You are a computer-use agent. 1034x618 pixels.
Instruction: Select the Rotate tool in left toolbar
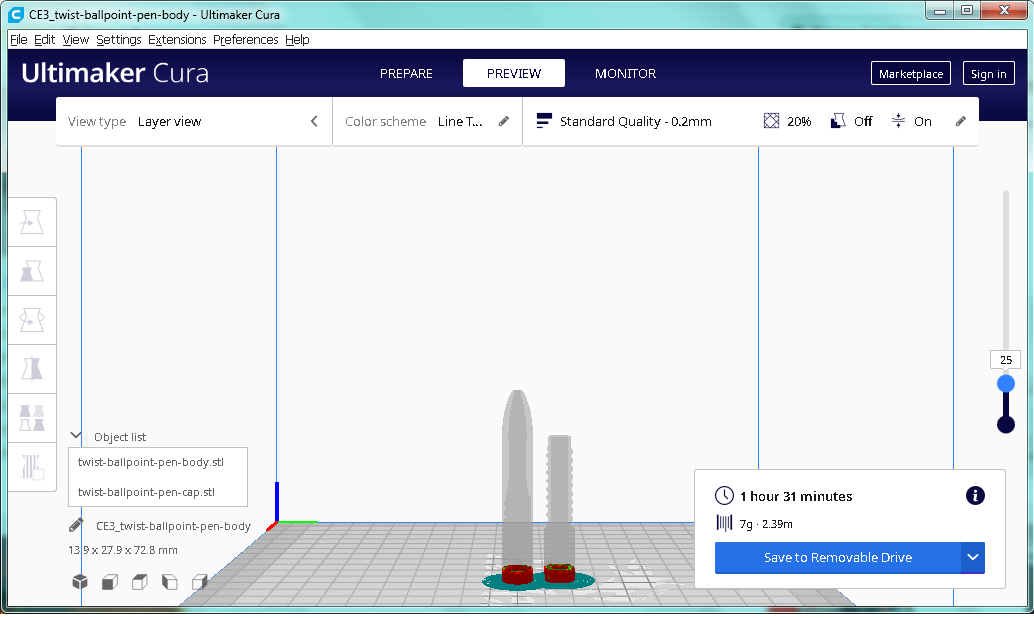32,320
